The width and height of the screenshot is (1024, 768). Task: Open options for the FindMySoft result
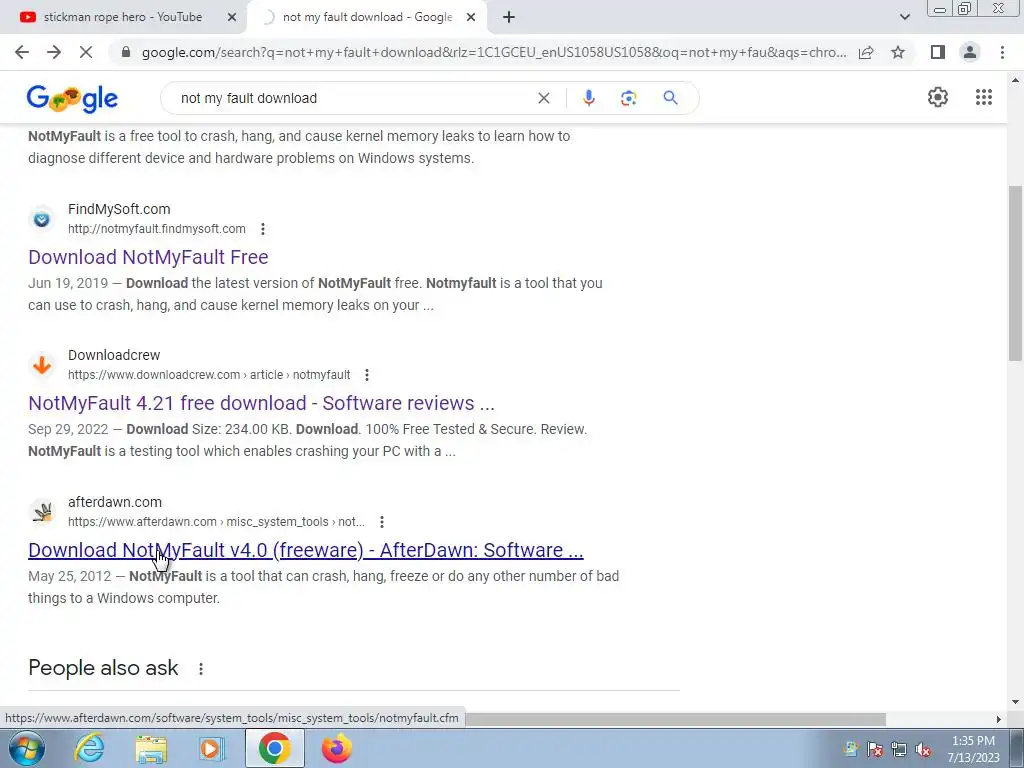(263, 229)
